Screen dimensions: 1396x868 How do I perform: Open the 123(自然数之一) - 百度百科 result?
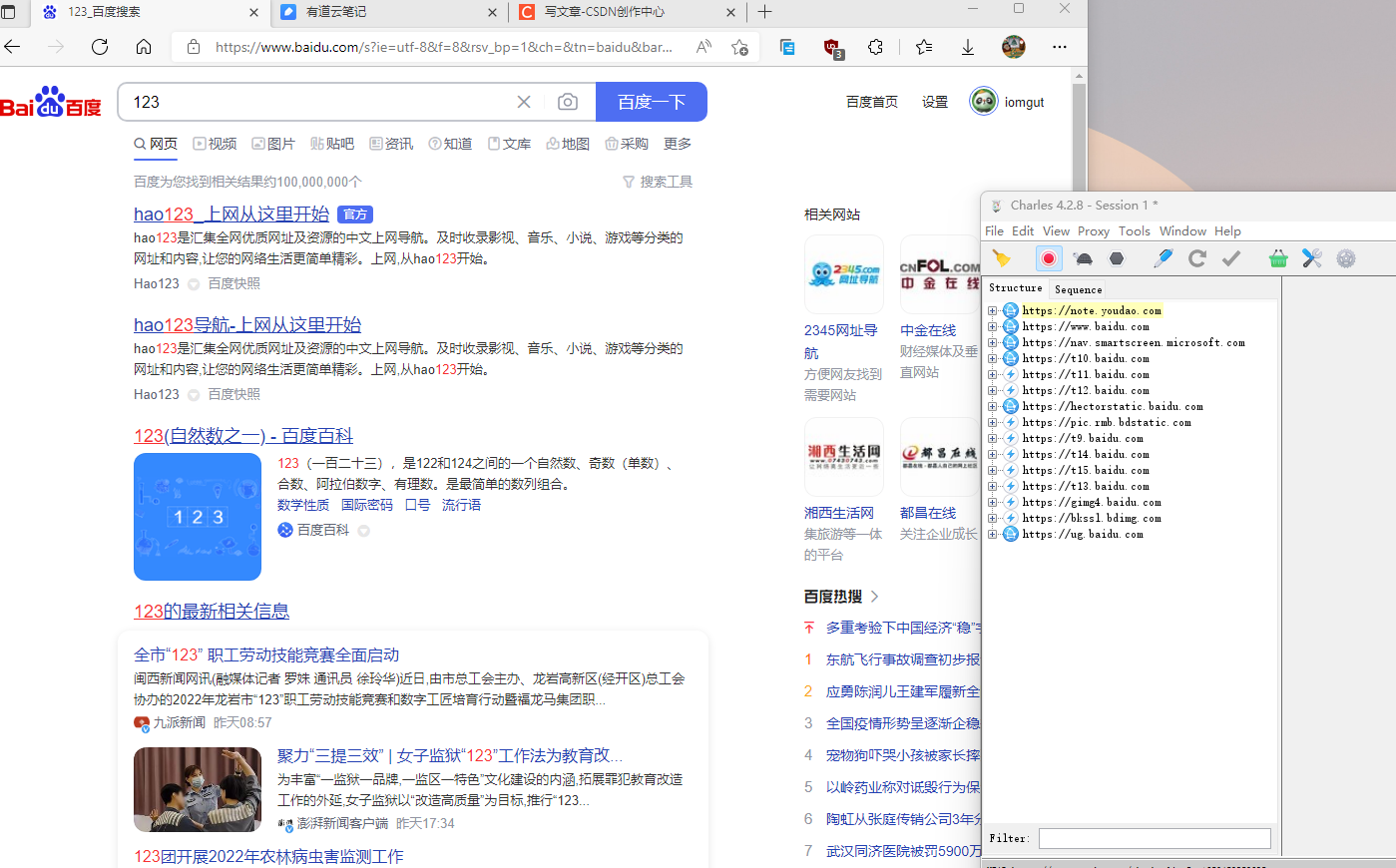point(243,435)
